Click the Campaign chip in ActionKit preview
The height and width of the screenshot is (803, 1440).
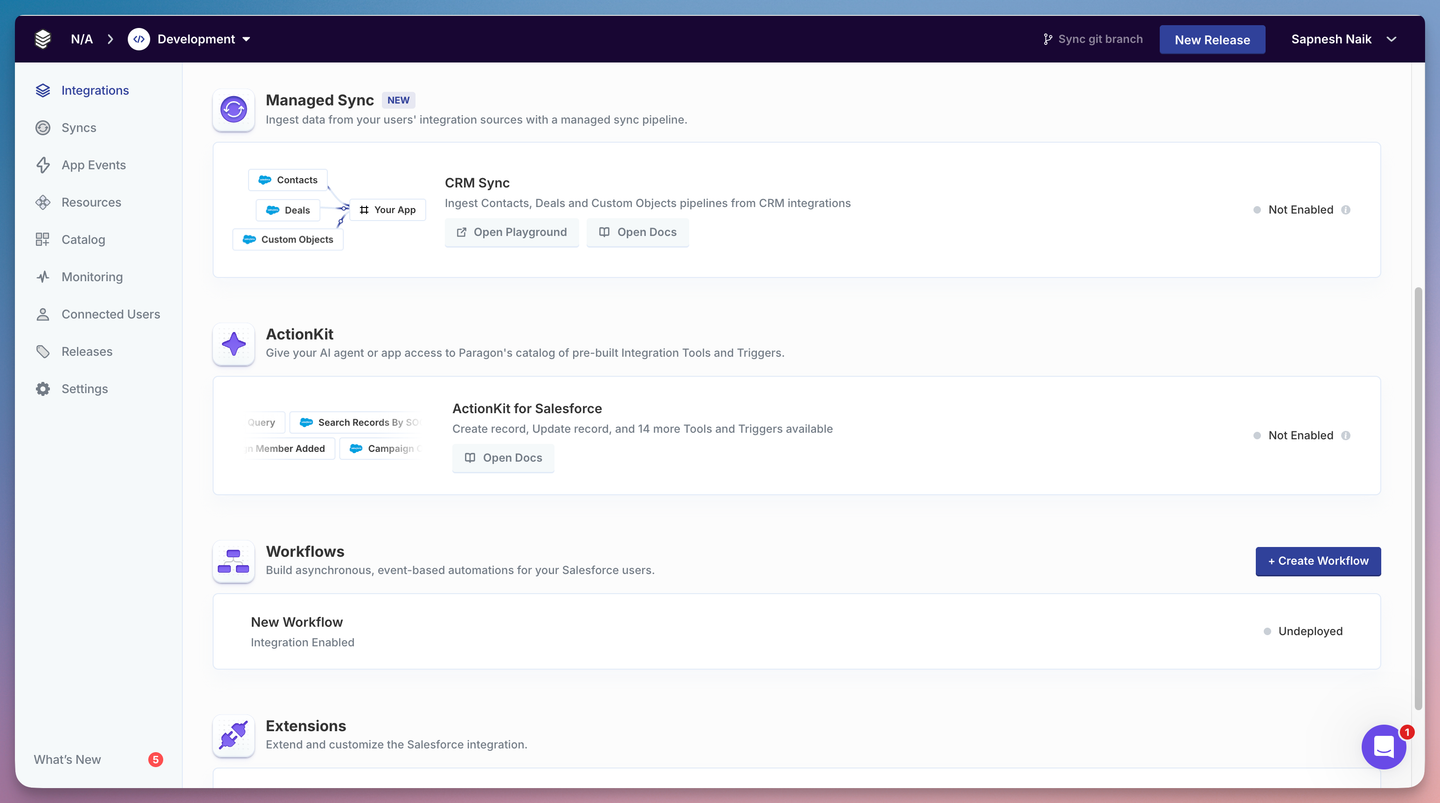coord(381,449)
